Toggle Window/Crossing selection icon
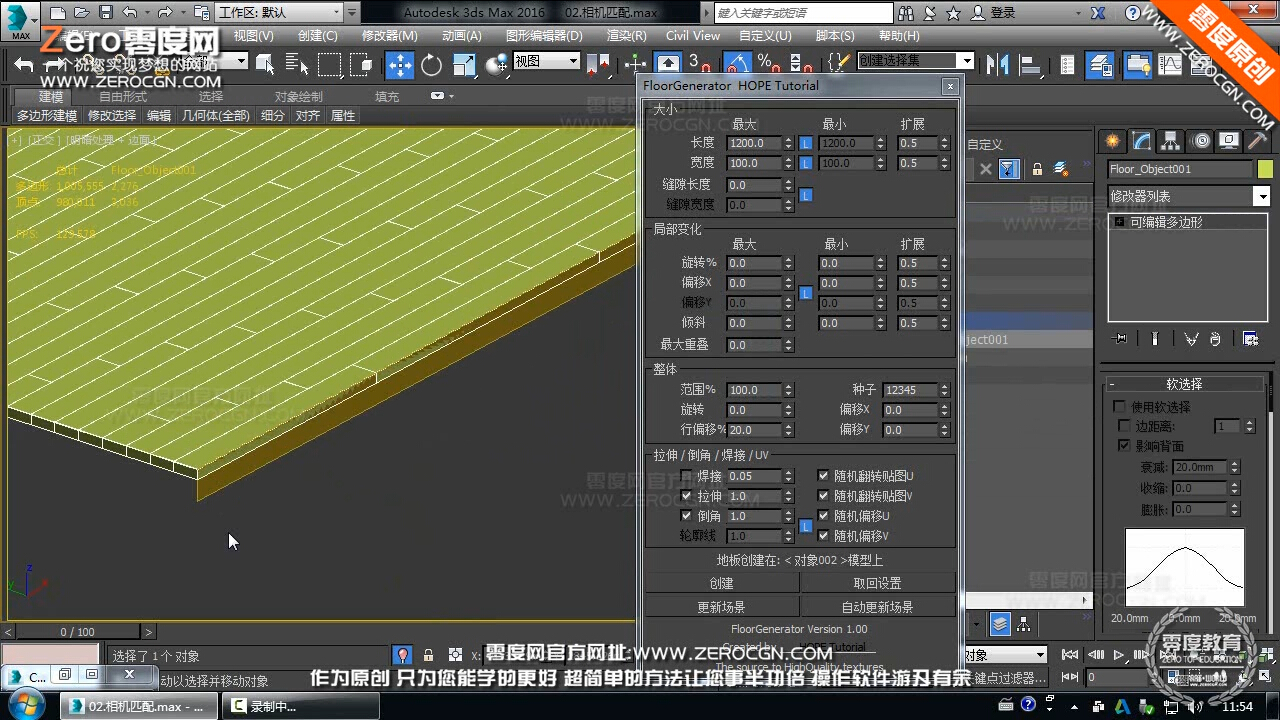The width and height of the screenshot is (1280, 720). pos(361,64)
